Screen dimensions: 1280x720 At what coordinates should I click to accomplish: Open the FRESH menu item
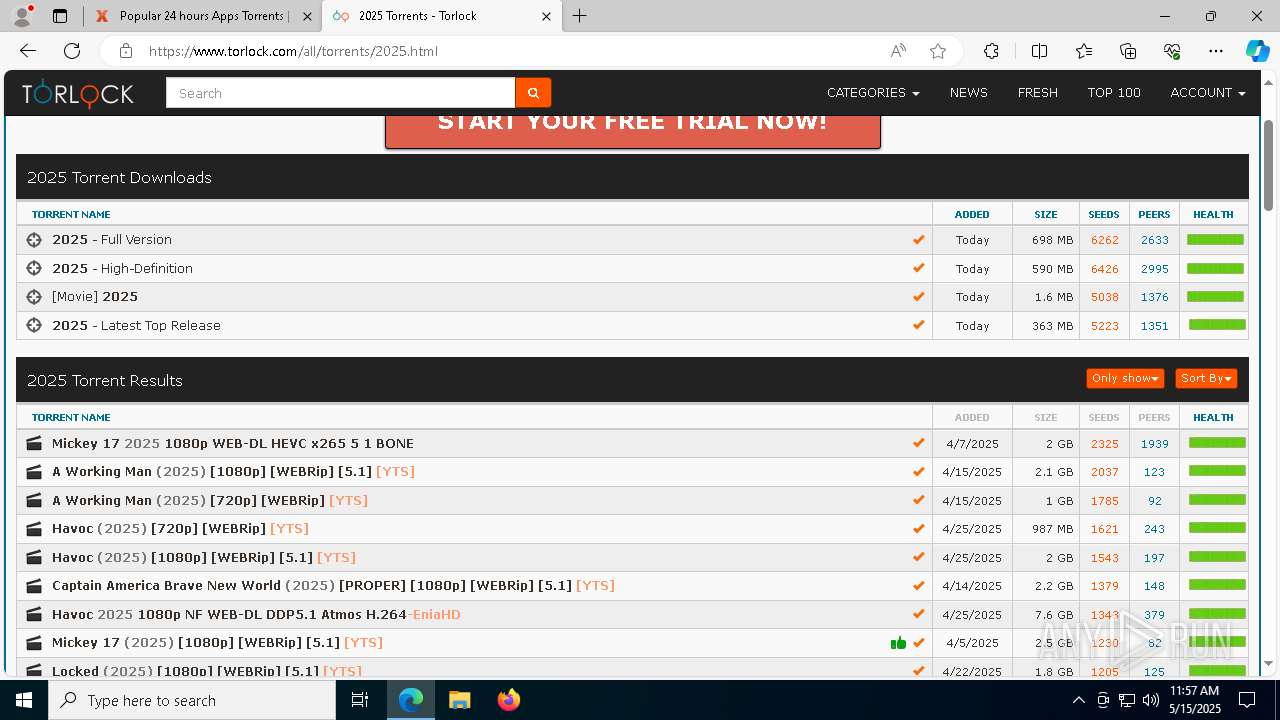[x=1038, y=93]
